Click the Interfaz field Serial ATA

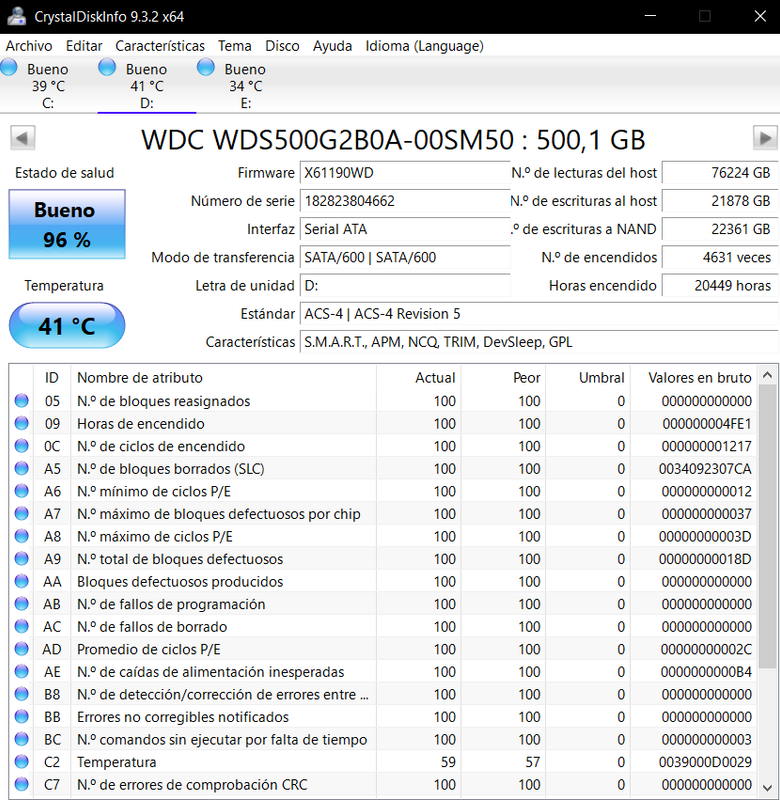[x=405, y=229]
